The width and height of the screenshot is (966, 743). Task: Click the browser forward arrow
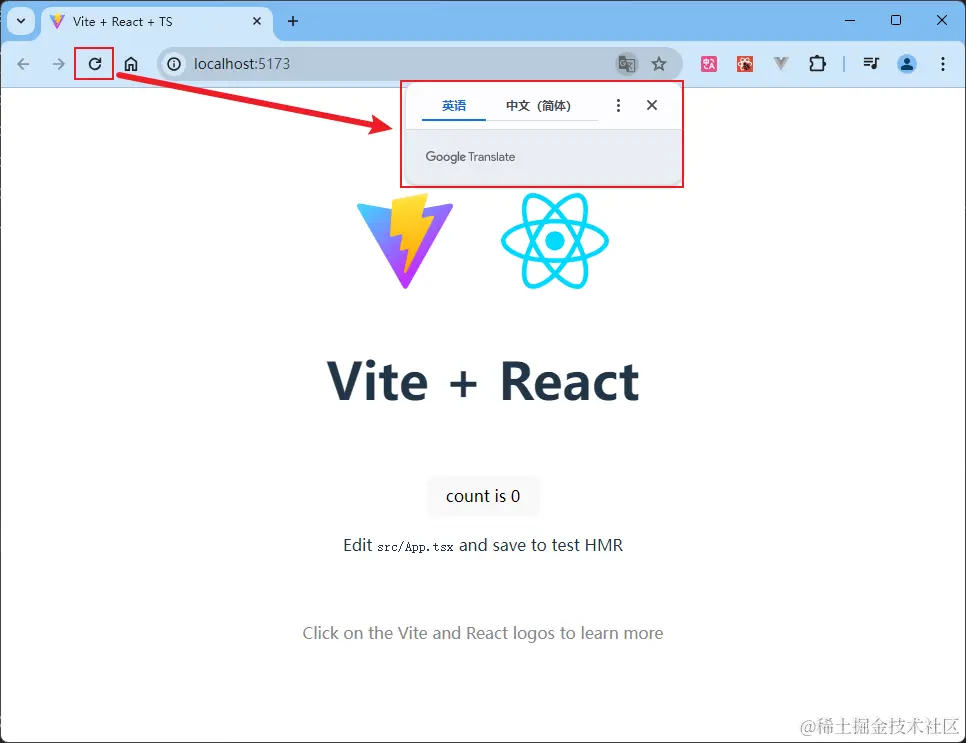[59, 64]
